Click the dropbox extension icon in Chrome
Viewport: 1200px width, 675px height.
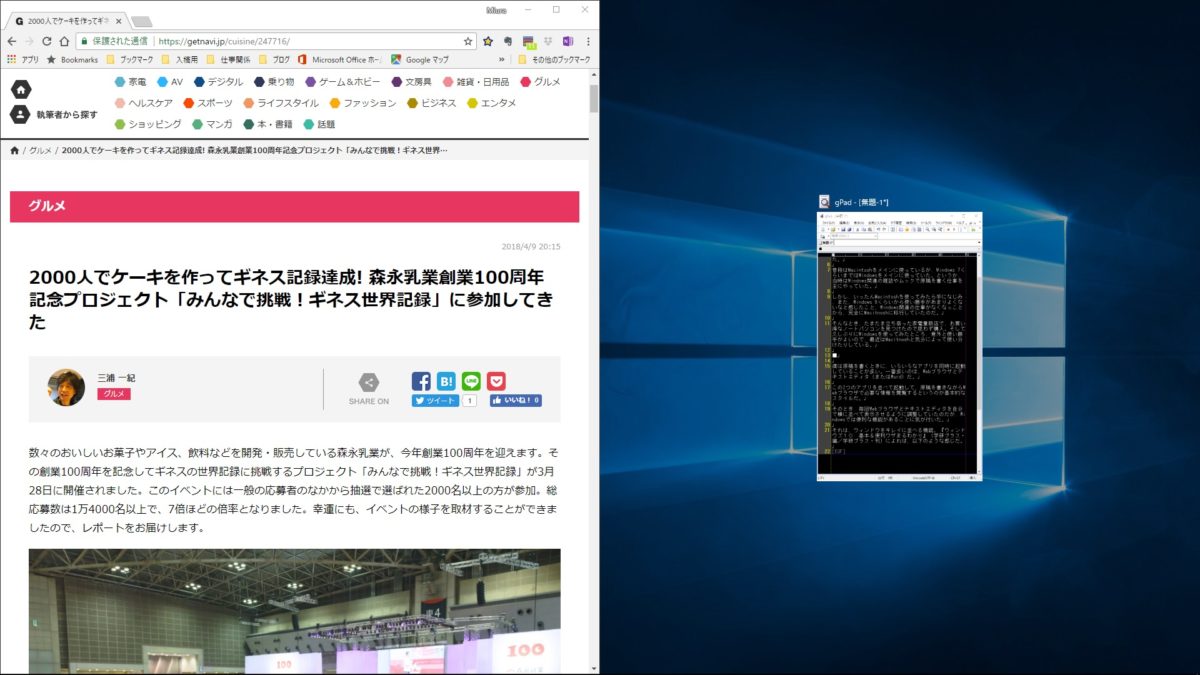point(548,41)
